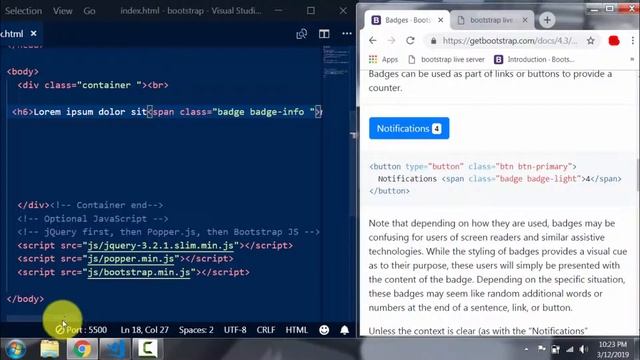Open bootstrap live server bookmark
Screen dimensions: 640x360
coord(446,60)
